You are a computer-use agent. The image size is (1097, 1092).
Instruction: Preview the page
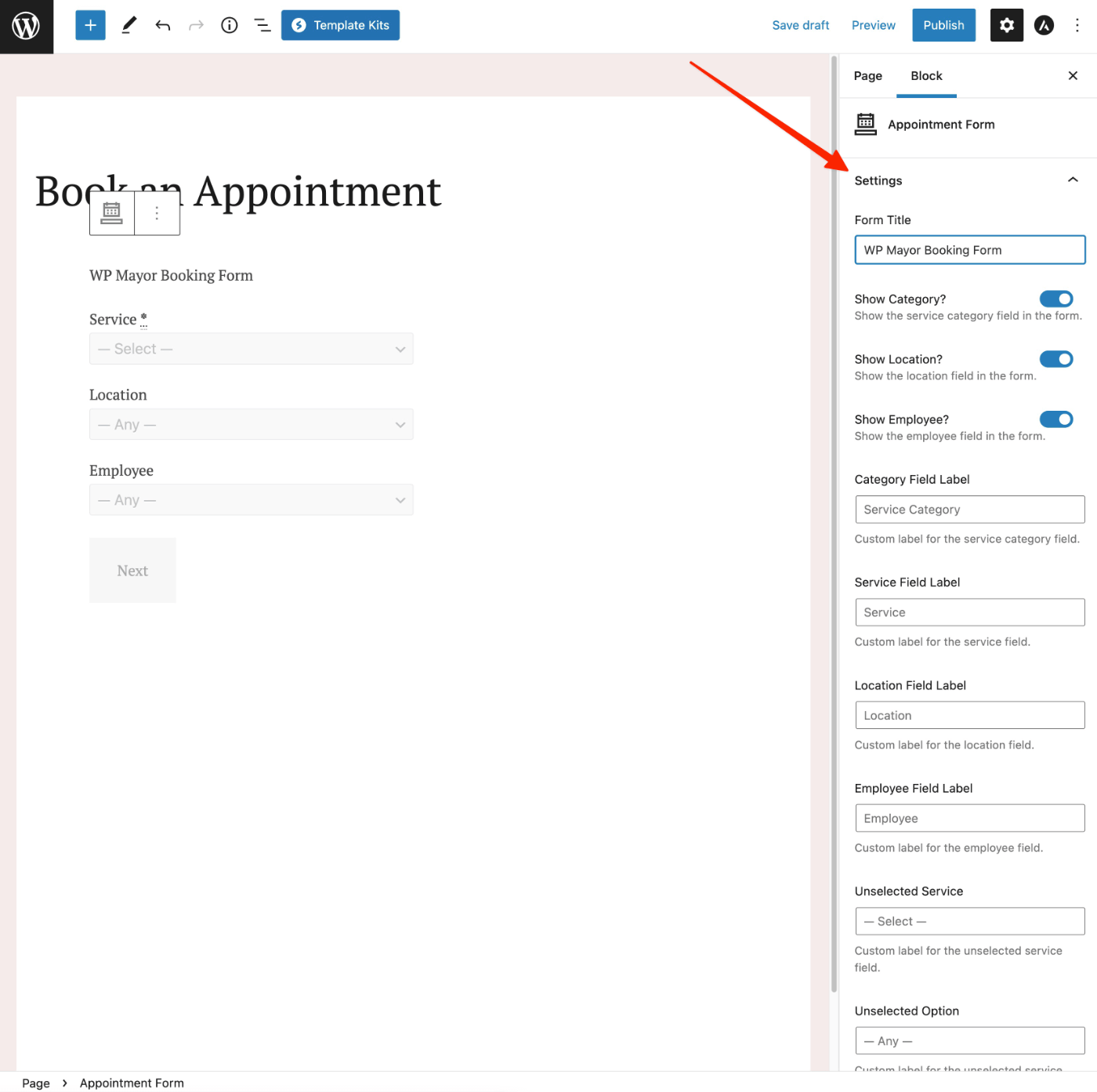point(873,25)
